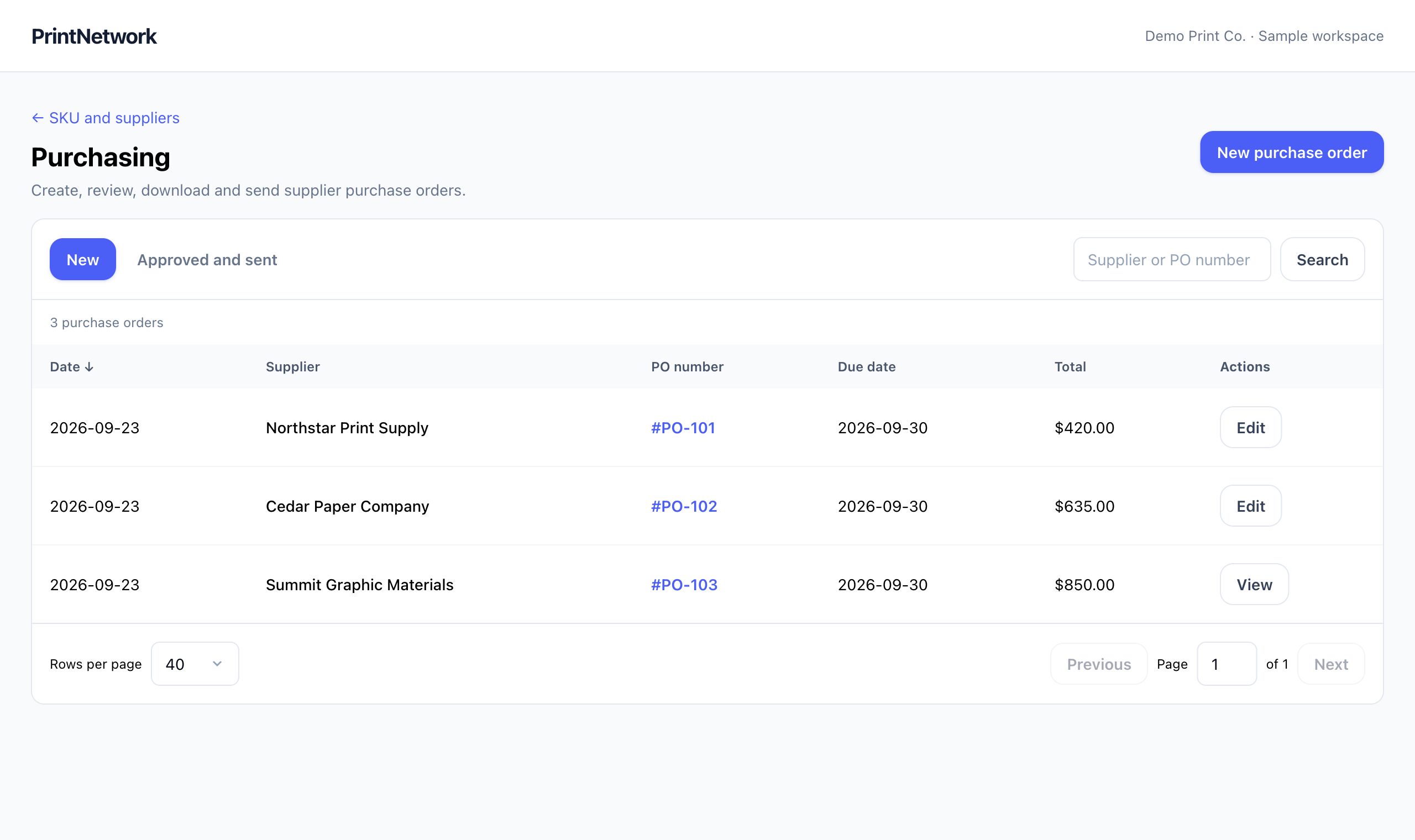1415x840 pixels.
Task: Focus the Supplier or PO number field
Action: [1172, 259]
